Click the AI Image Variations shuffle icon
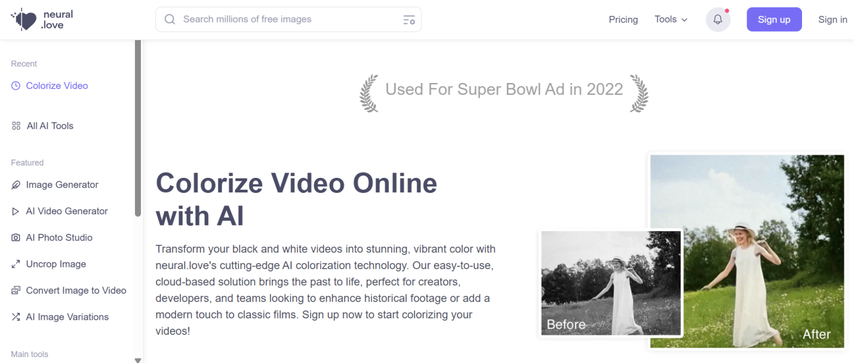Viewport: 854px width, 363px height. [16, 317]
